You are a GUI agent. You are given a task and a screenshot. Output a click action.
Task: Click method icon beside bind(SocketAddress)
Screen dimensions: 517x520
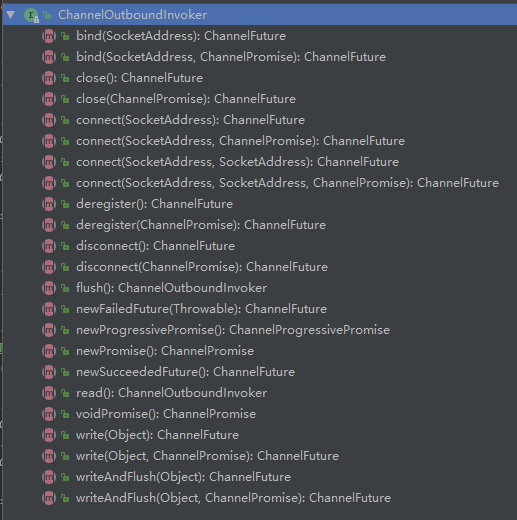click(49, 36)
